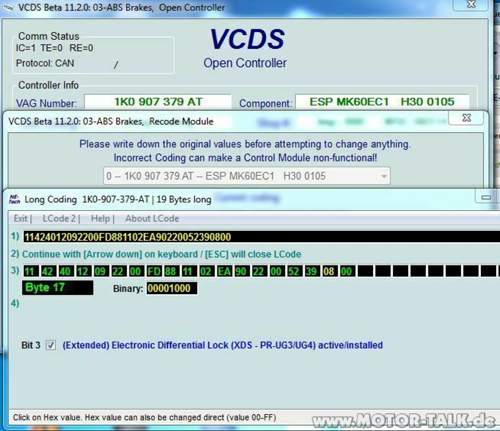Image resolution: width=500 pixels, height=431 pixels.
Task: Select hex byte FD
Action: coord(153,271)
